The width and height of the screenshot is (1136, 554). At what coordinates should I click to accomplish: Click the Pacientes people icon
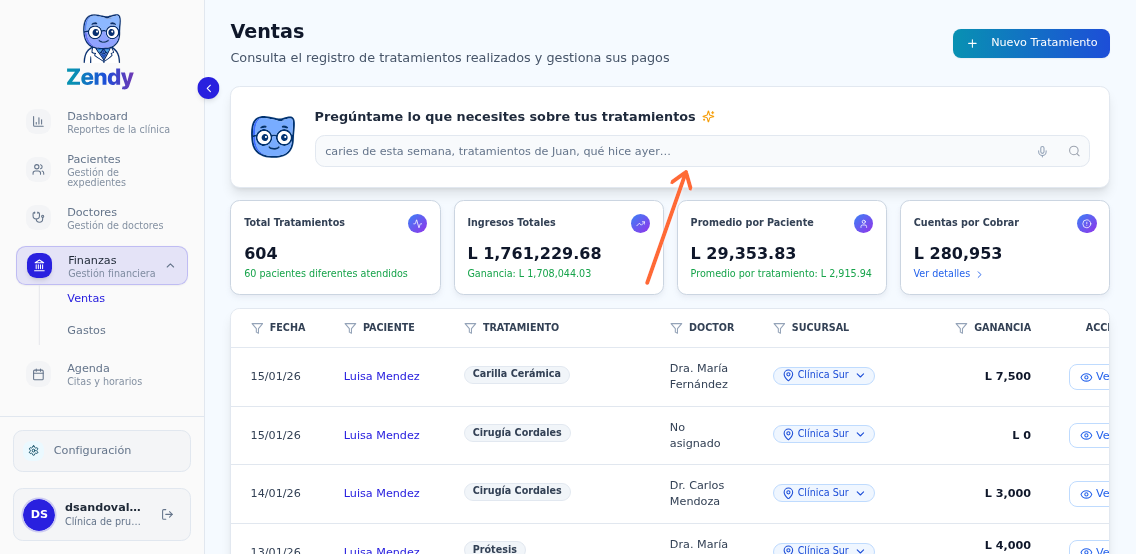pos(38,169)
